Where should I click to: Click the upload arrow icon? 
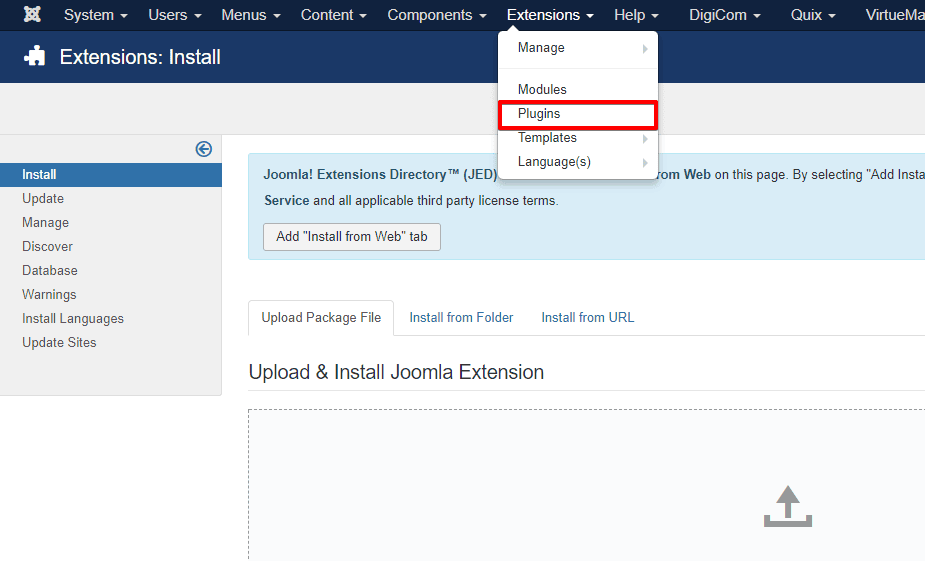tap(788, 506)
